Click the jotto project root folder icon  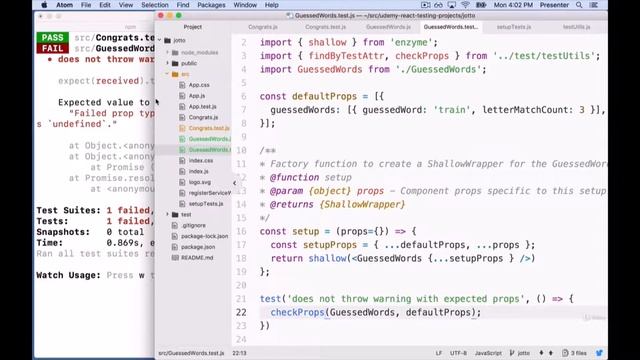pyautogui.click(x=167, y=40)
